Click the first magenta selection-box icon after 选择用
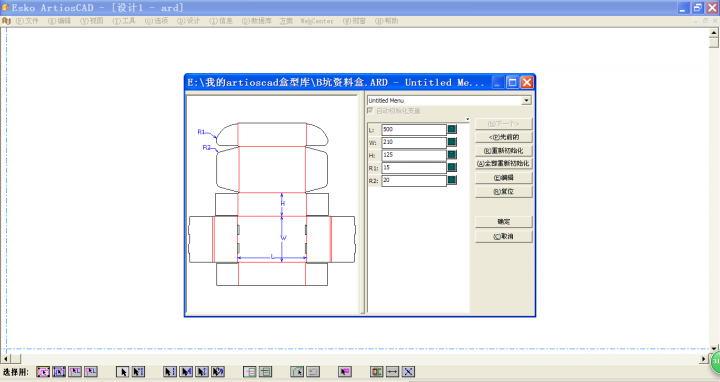720x382 pixels. 43,371
